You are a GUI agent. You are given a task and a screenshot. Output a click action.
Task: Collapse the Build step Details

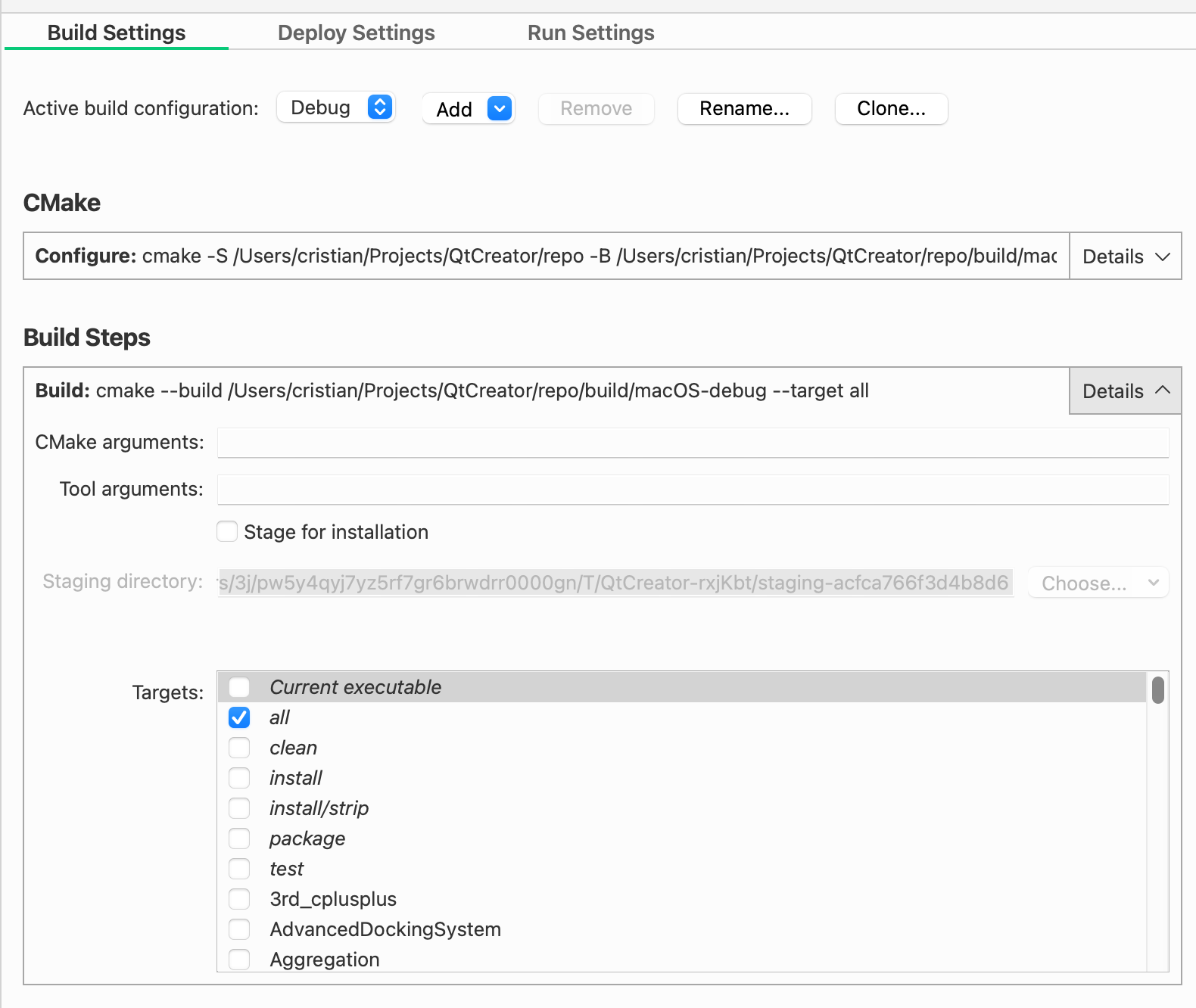1125,391
